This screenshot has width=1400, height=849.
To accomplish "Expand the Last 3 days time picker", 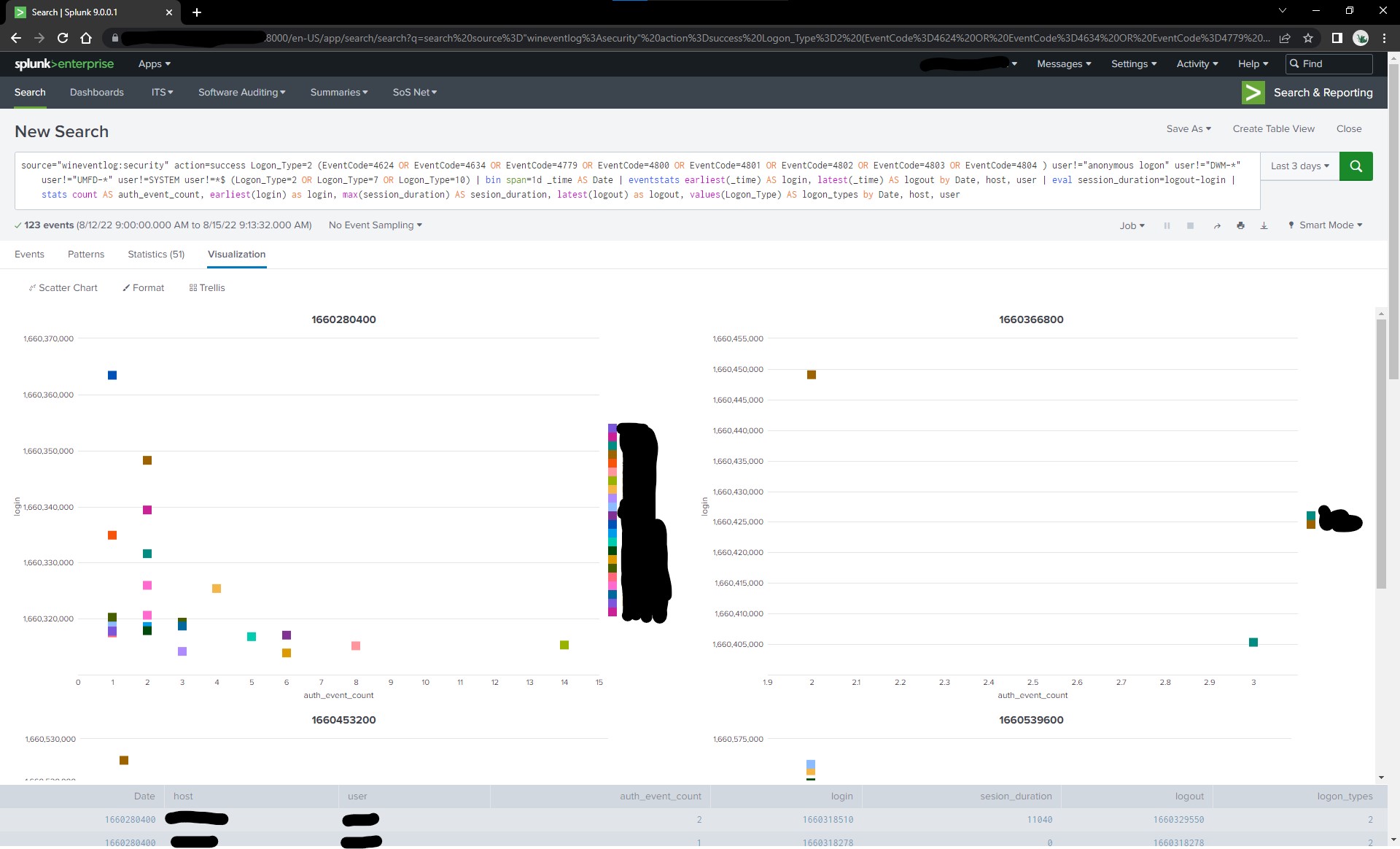I will pos(1299,166).
